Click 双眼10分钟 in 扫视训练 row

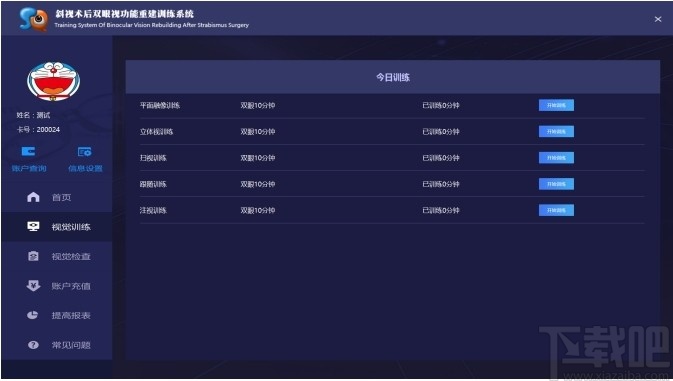pyautogui.click(x=258, y=158)
